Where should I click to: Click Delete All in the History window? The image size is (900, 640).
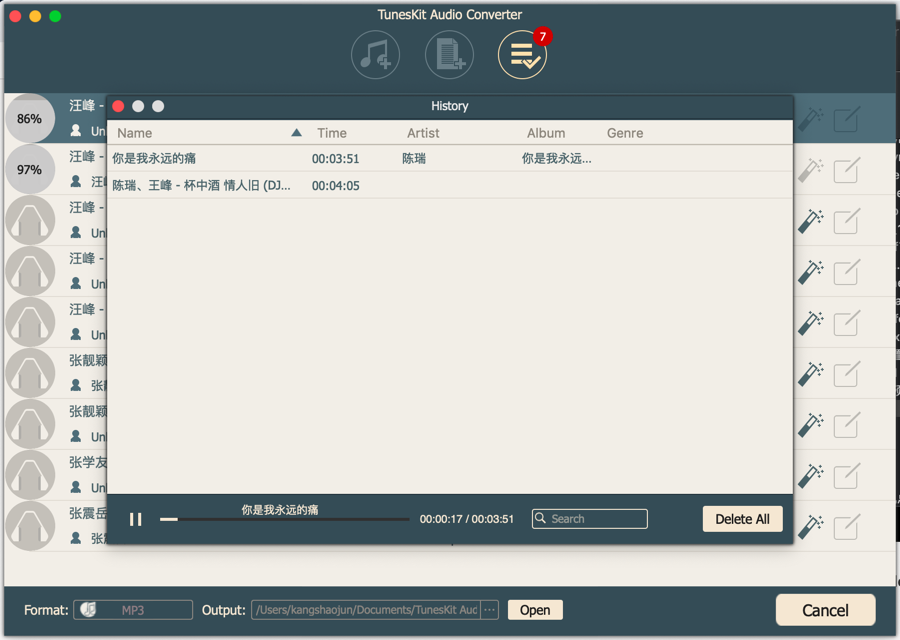click(742, 518)
